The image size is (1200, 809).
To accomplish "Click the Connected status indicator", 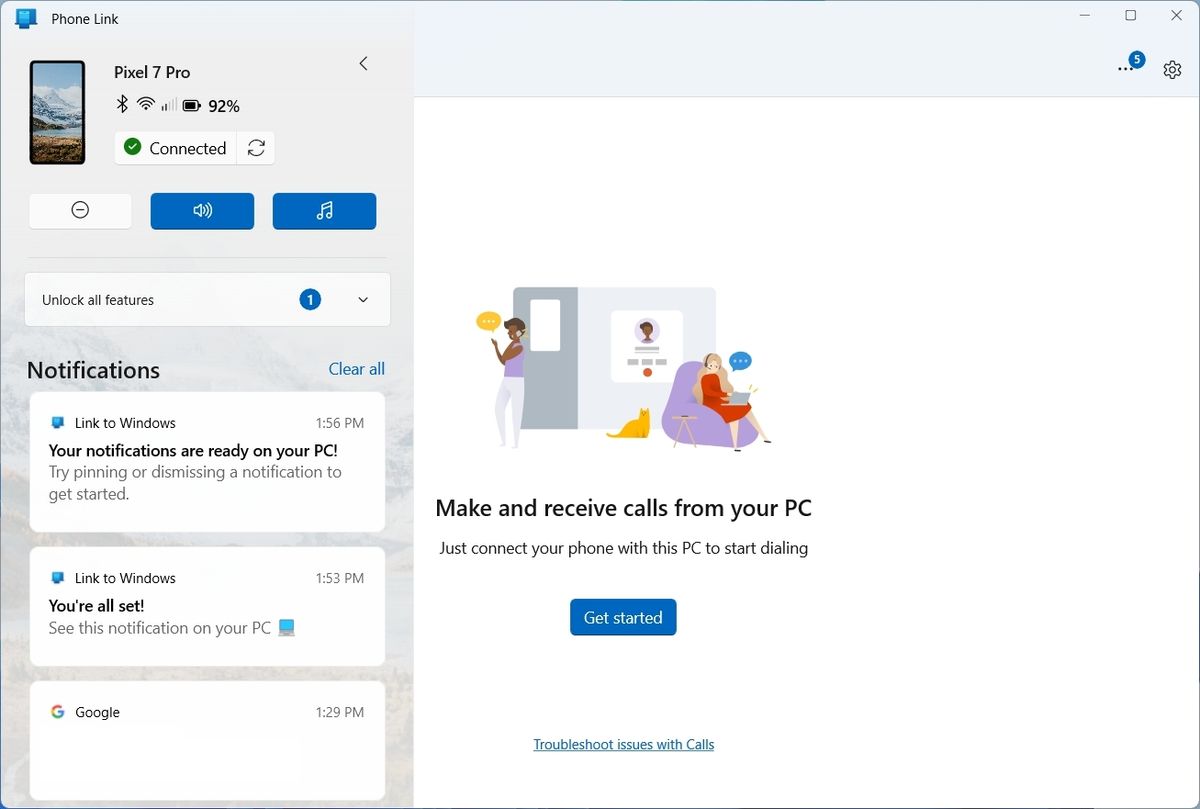I will coord(175,147).
